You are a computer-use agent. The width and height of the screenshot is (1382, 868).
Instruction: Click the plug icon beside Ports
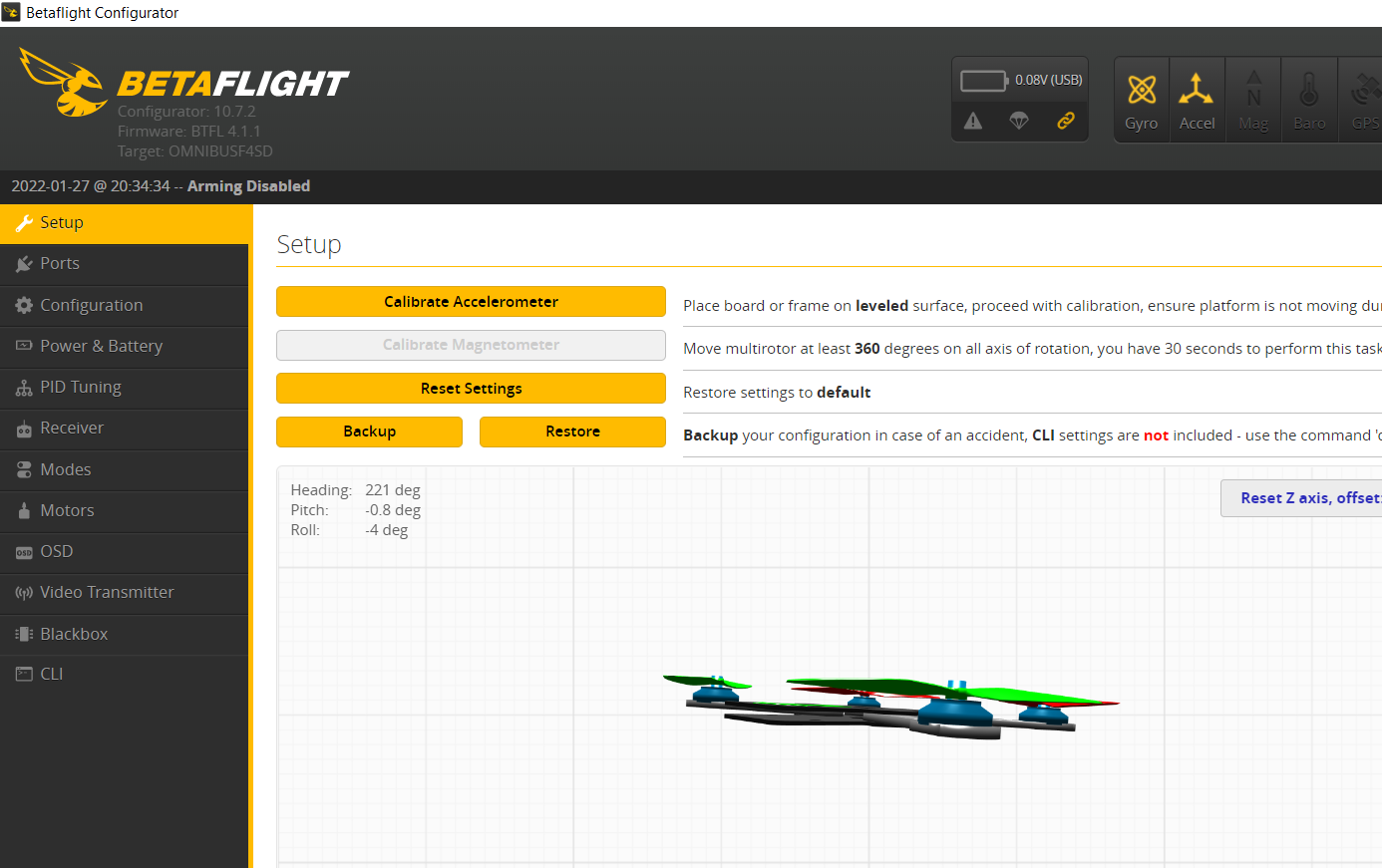24,264
